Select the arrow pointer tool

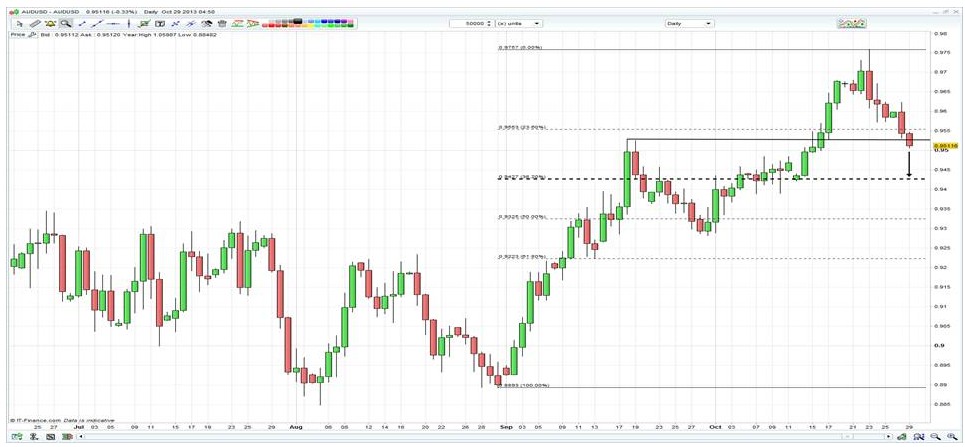click(20, 24)
